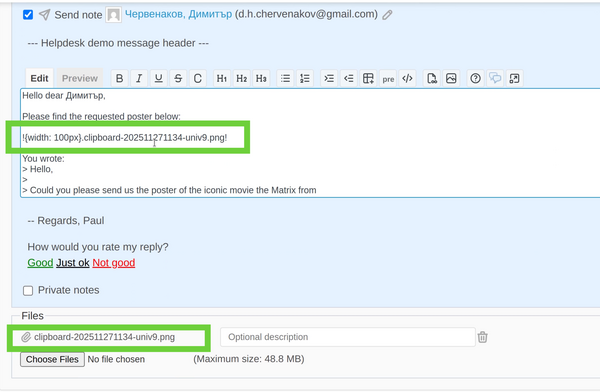Insert Heading 3 with H3 button
Screen dimensions: 600x392
click(261, 78)
